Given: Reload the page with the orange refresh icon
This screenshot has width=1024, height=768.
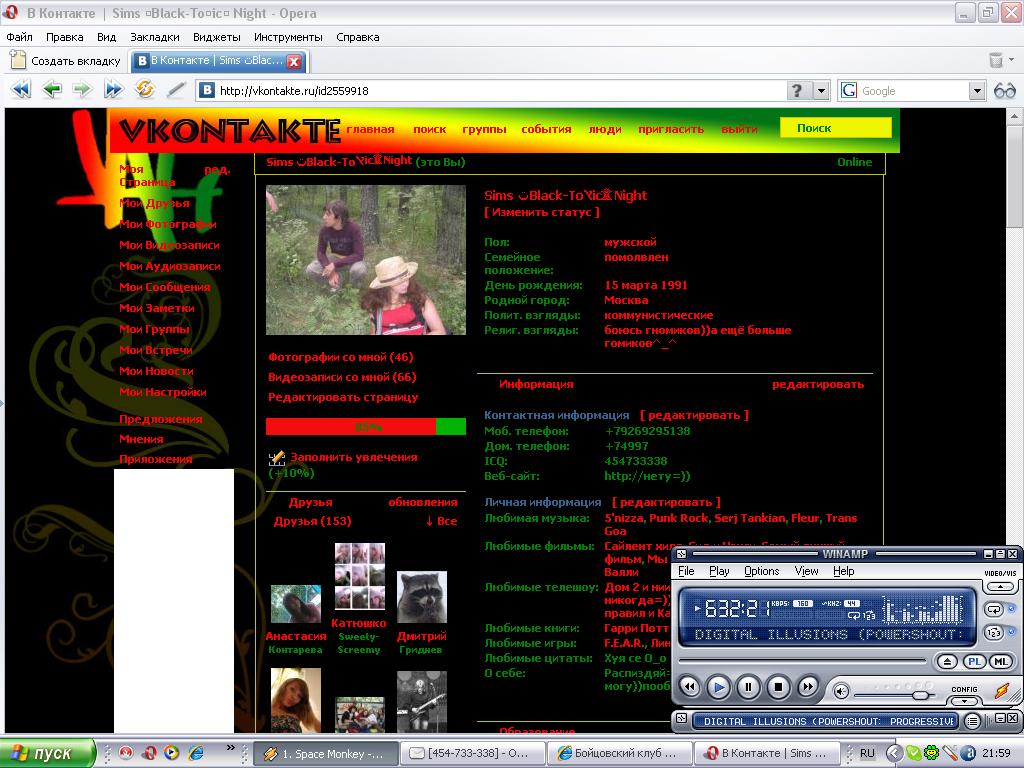Looking at the screenshot, I should 144,89.
